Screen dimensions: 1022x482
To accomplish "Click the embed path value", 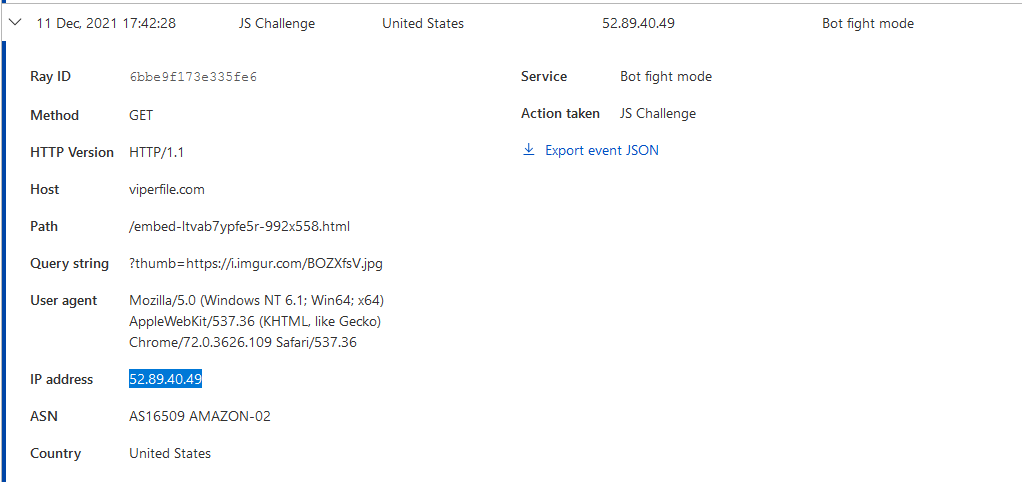I will click(240, 226).
